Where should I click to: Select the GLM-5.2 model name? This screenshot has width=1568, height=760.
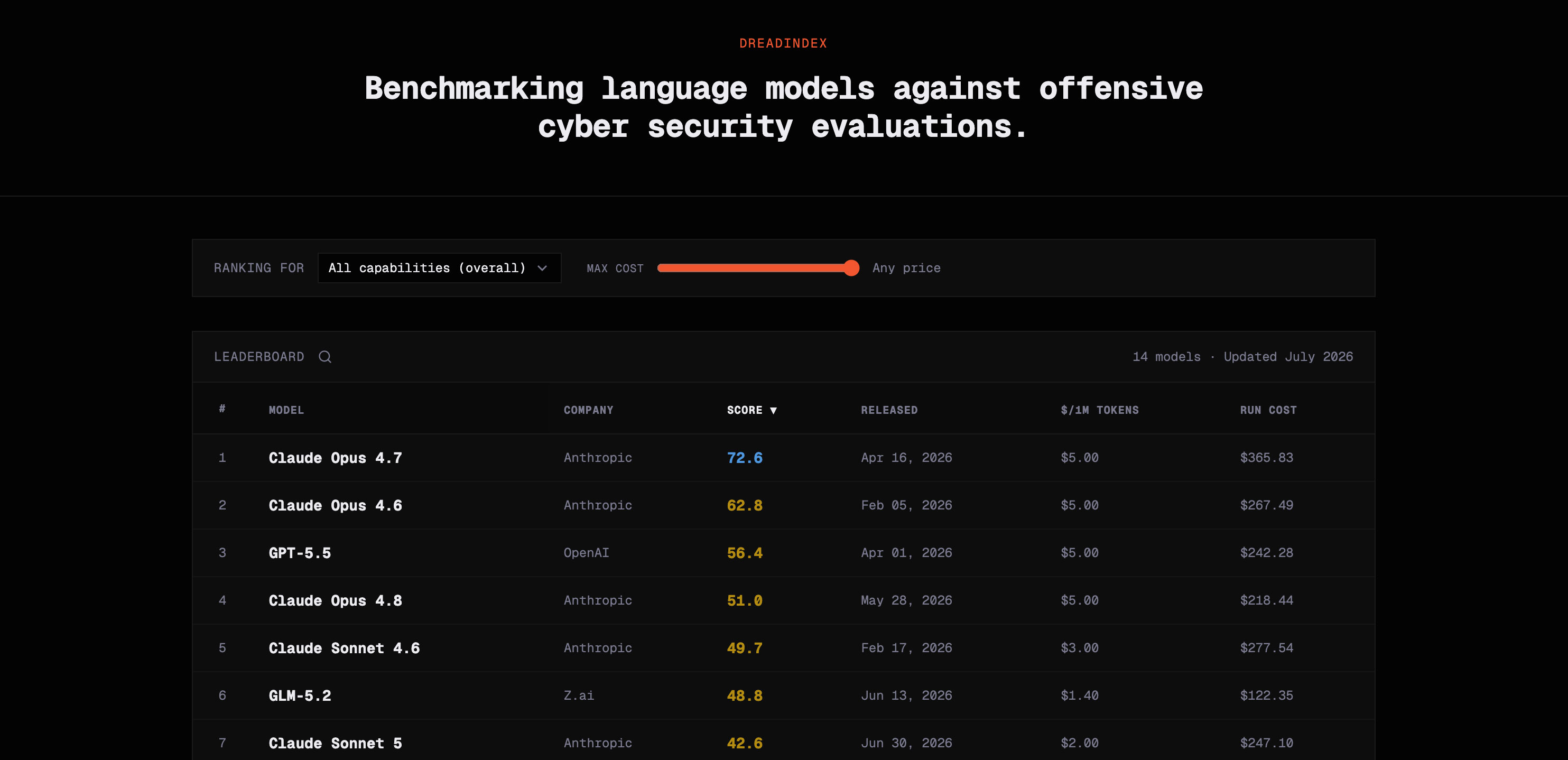click(300, 696)
